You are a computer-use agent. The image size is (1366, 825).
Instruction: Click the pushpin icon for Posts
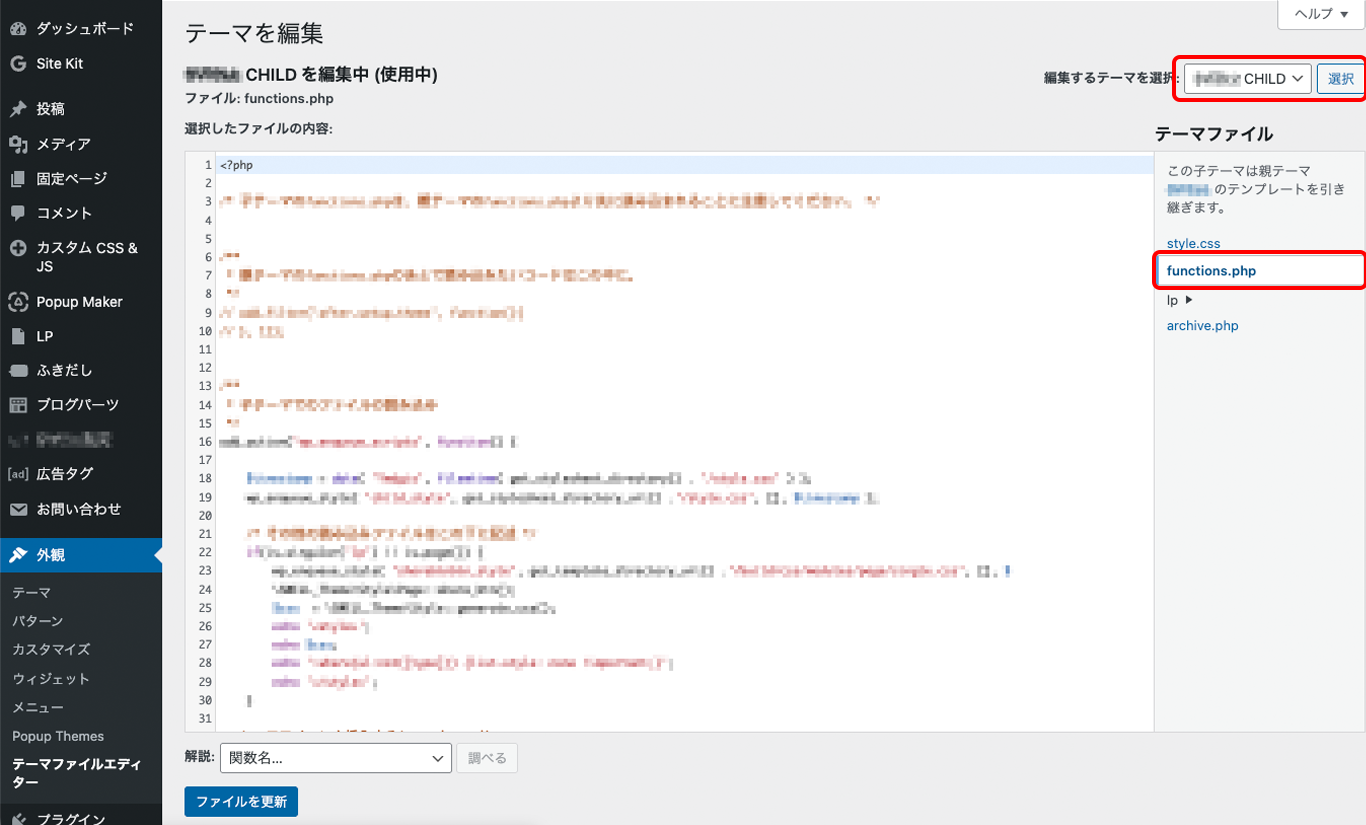[x=18, y=109]
